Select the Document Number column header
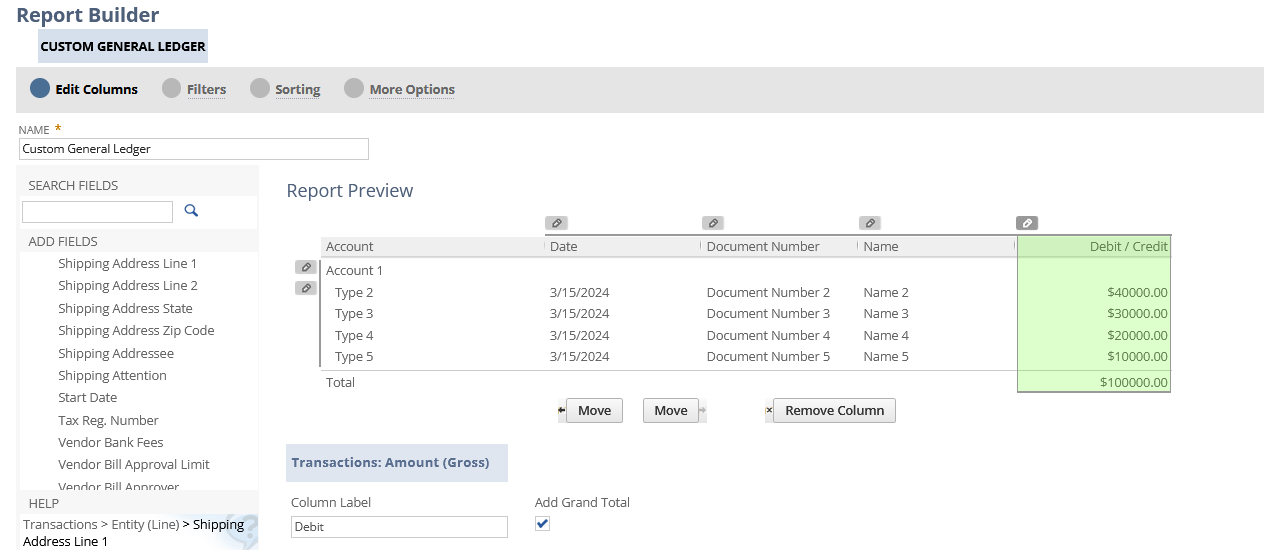 point(763,246)
